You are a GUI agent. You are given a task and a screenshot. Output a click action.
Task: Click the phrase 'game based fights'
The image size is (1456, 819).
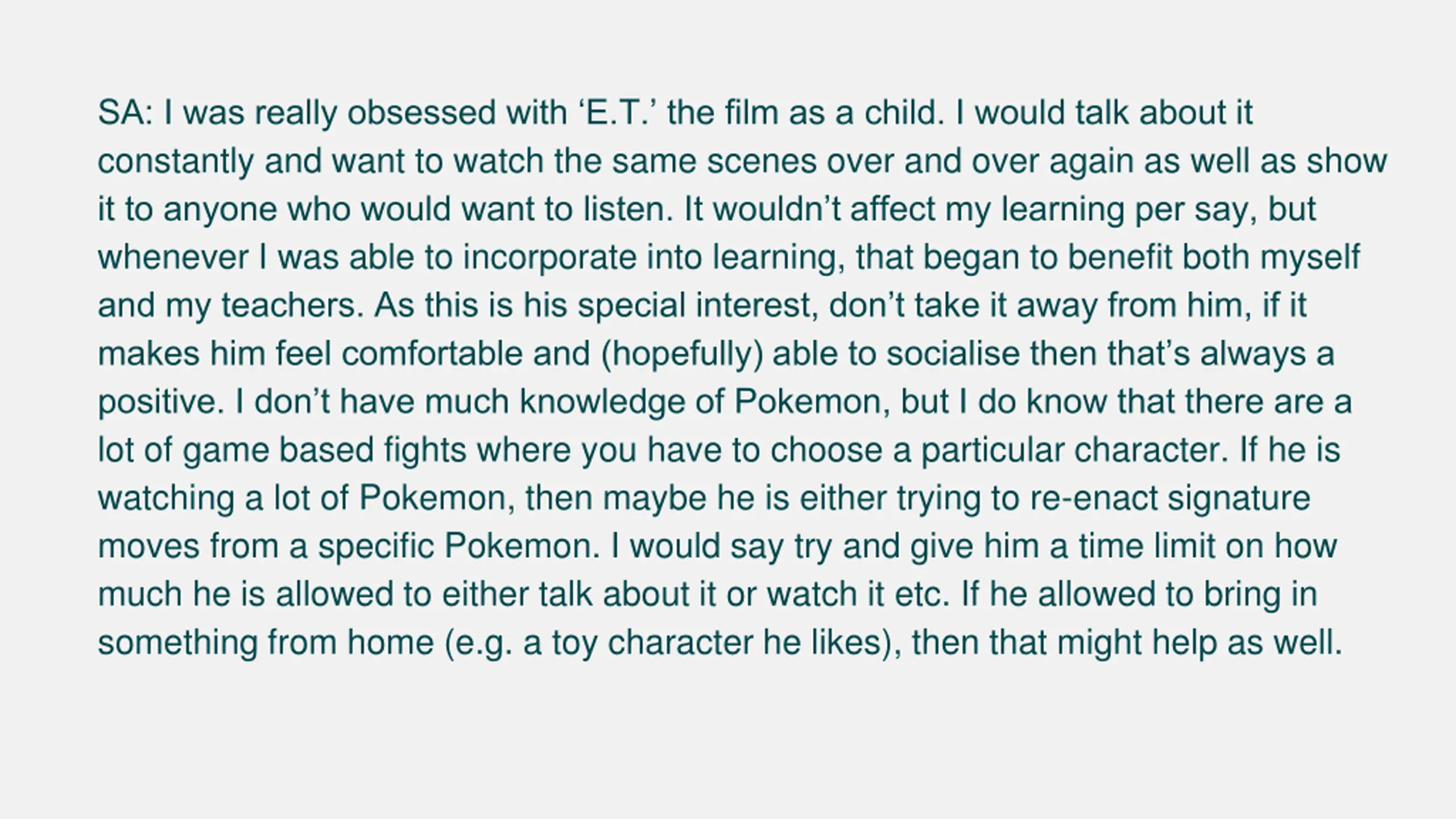click(x=325, y=451)
